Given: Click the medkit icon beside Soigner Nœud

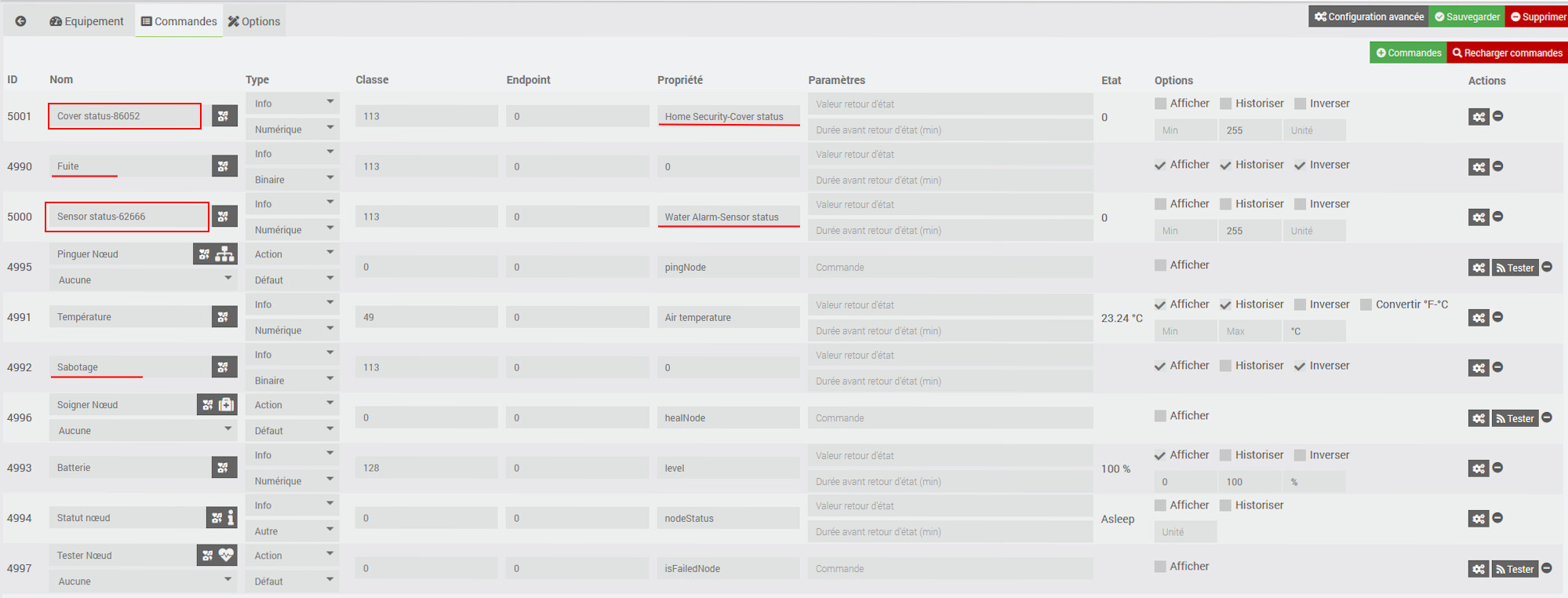Looking at the screenshot, I should point(227,405).
